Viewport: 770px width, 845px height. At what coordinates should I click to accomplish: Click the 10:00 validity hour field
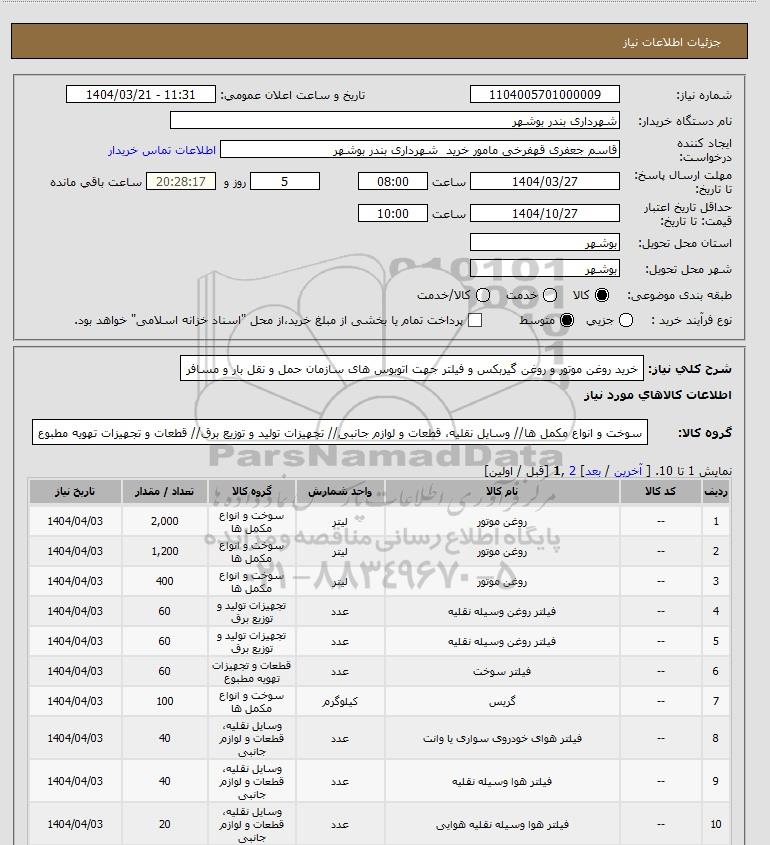[x=393, y=213]
